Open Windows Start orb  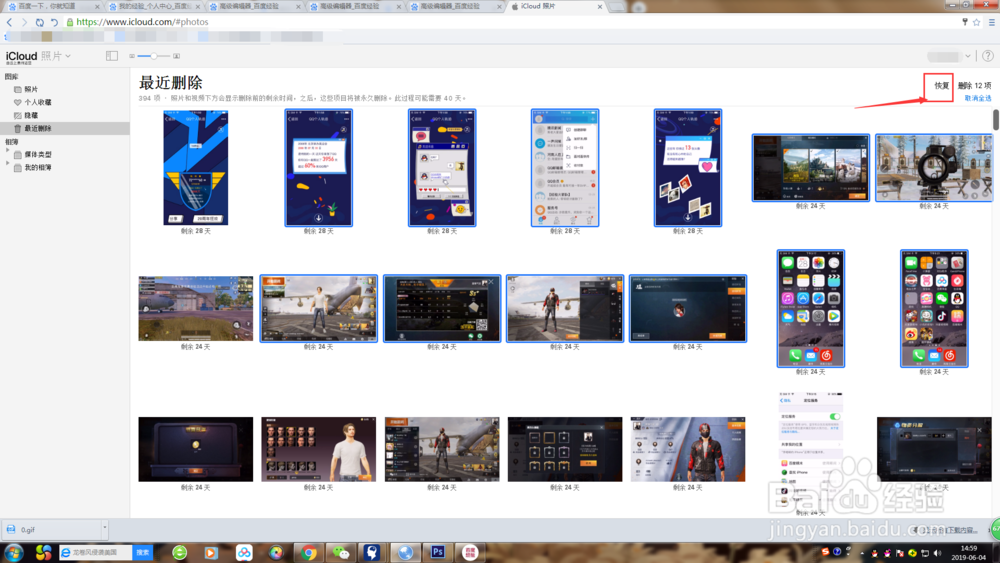click(14, 552)
